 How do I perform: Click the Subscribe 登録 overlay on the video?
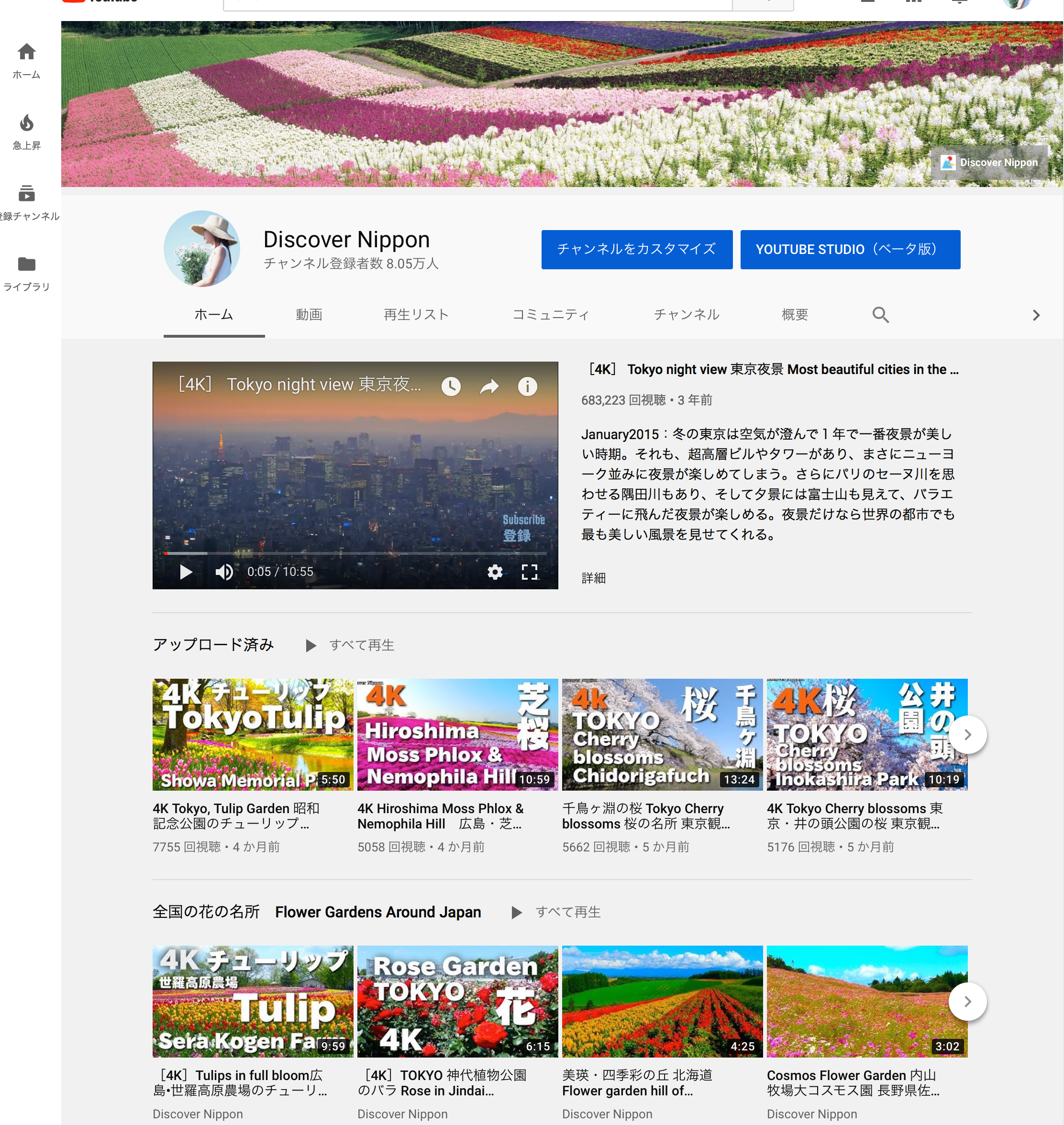click(x=523, y=528)
